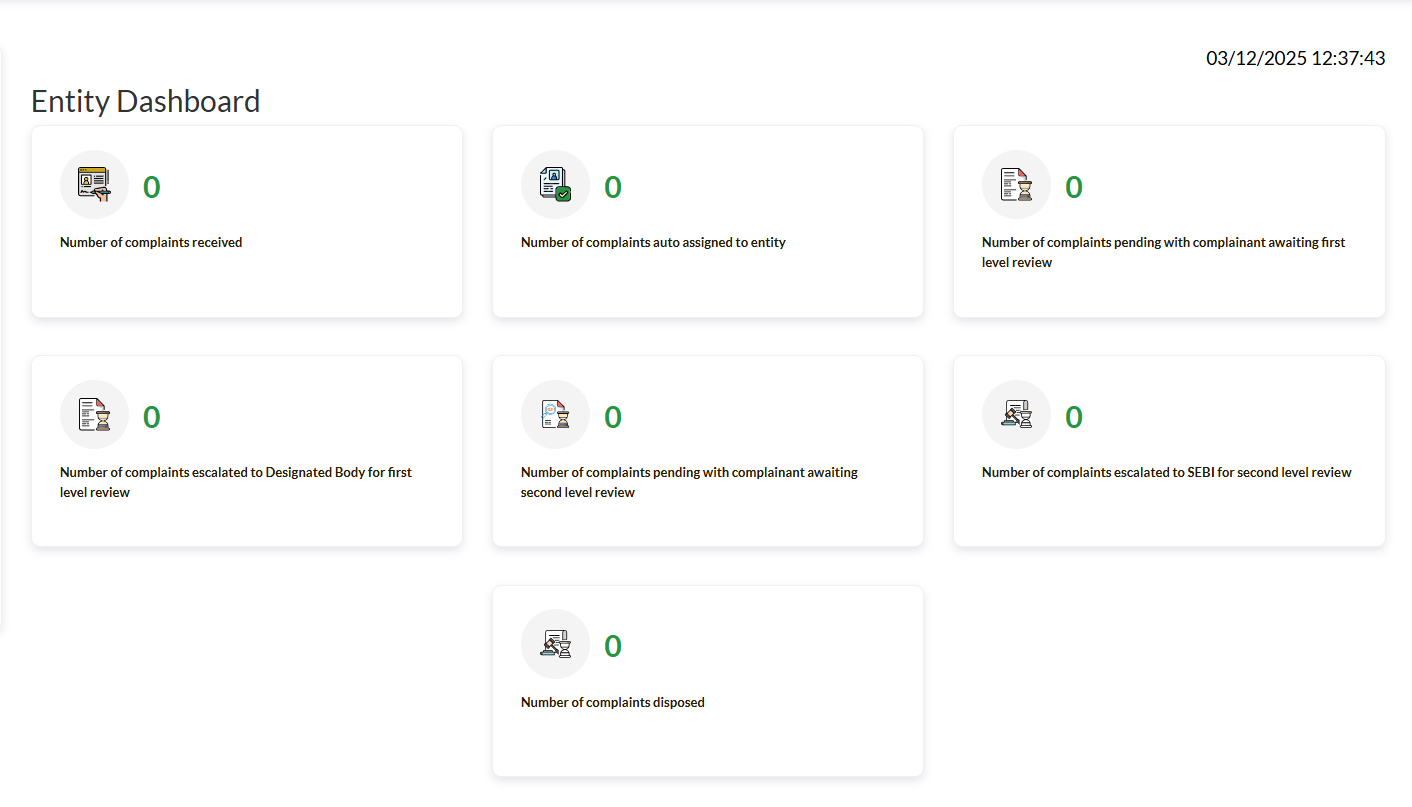Screen dimensions: 1412x807
Task: Click 'escalated to Designated Body for first level review' text
Action: [x=236, y=482]
